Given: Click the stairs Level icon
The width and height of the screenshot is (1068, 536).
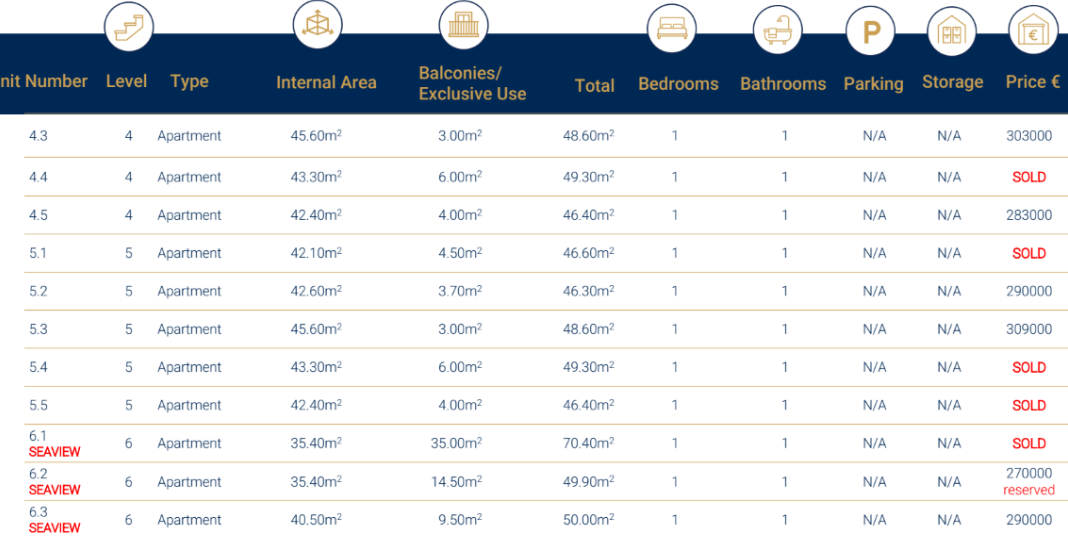Looking at the screenshot, I should (x=129, y=28).
